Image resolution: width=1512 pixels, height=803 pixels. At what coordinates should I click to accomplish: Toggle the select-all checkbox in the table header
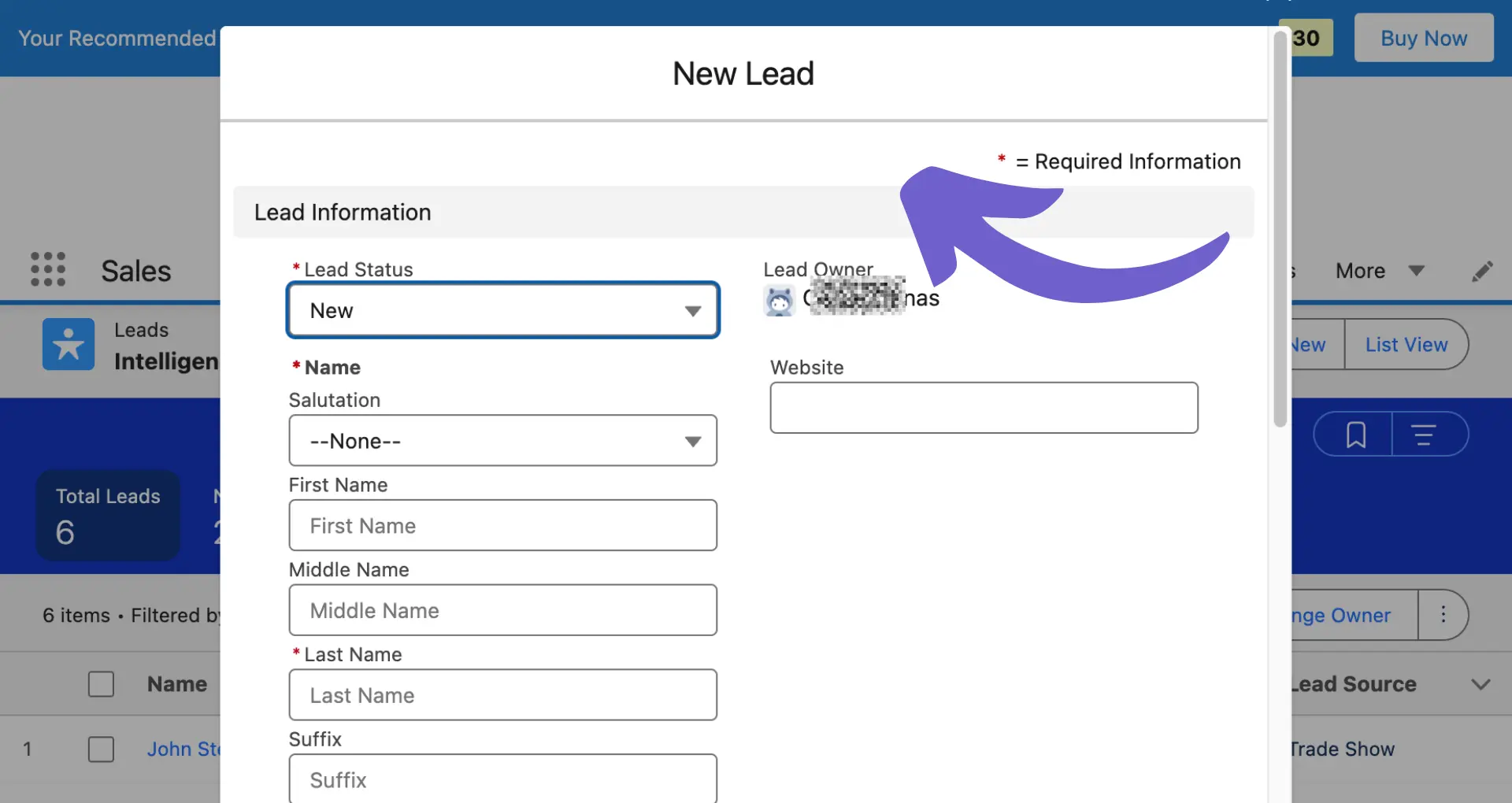(101, 684)
